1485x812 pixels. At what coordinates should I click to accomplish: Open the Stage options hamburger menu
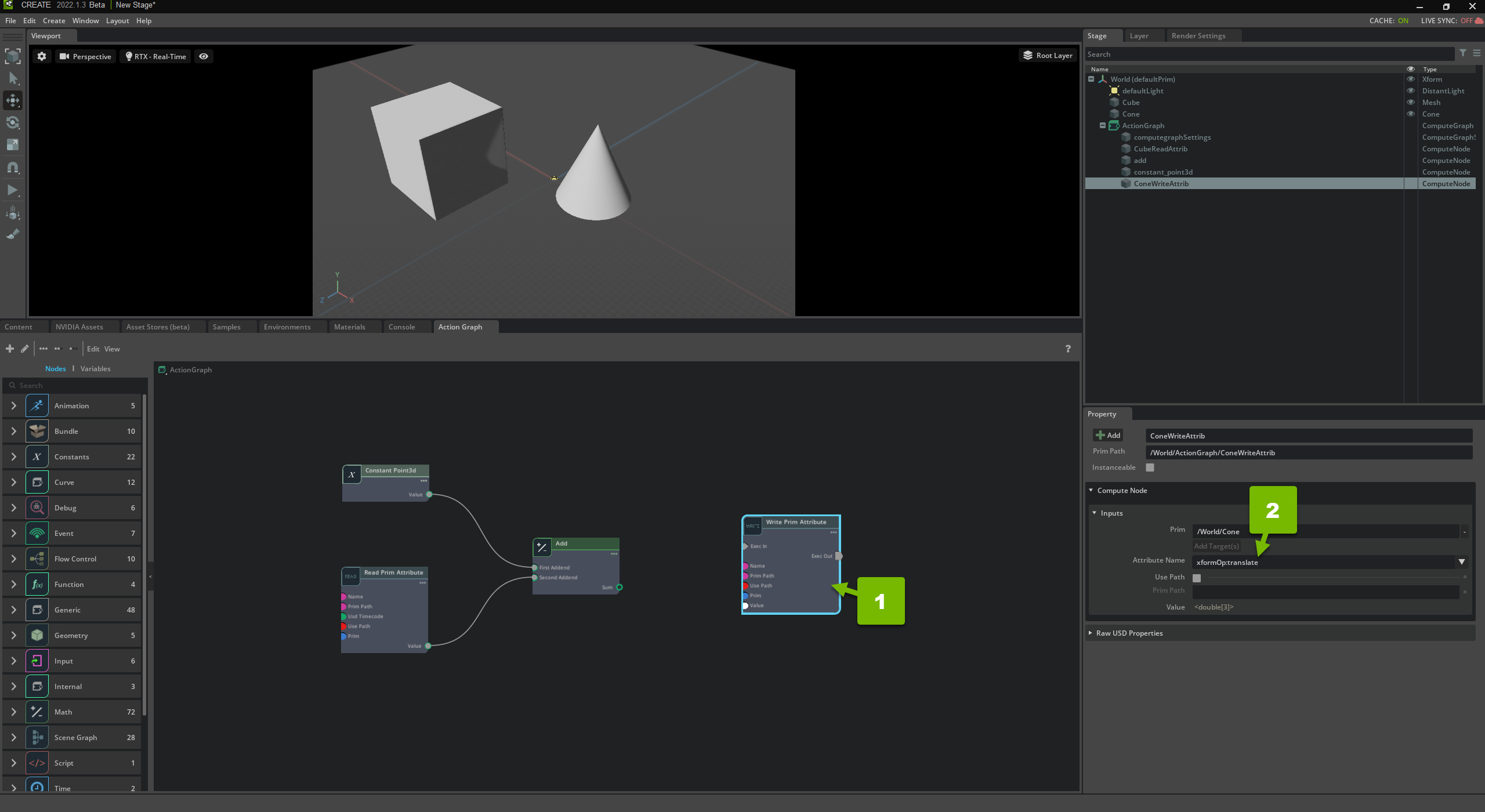(1477, 53)
